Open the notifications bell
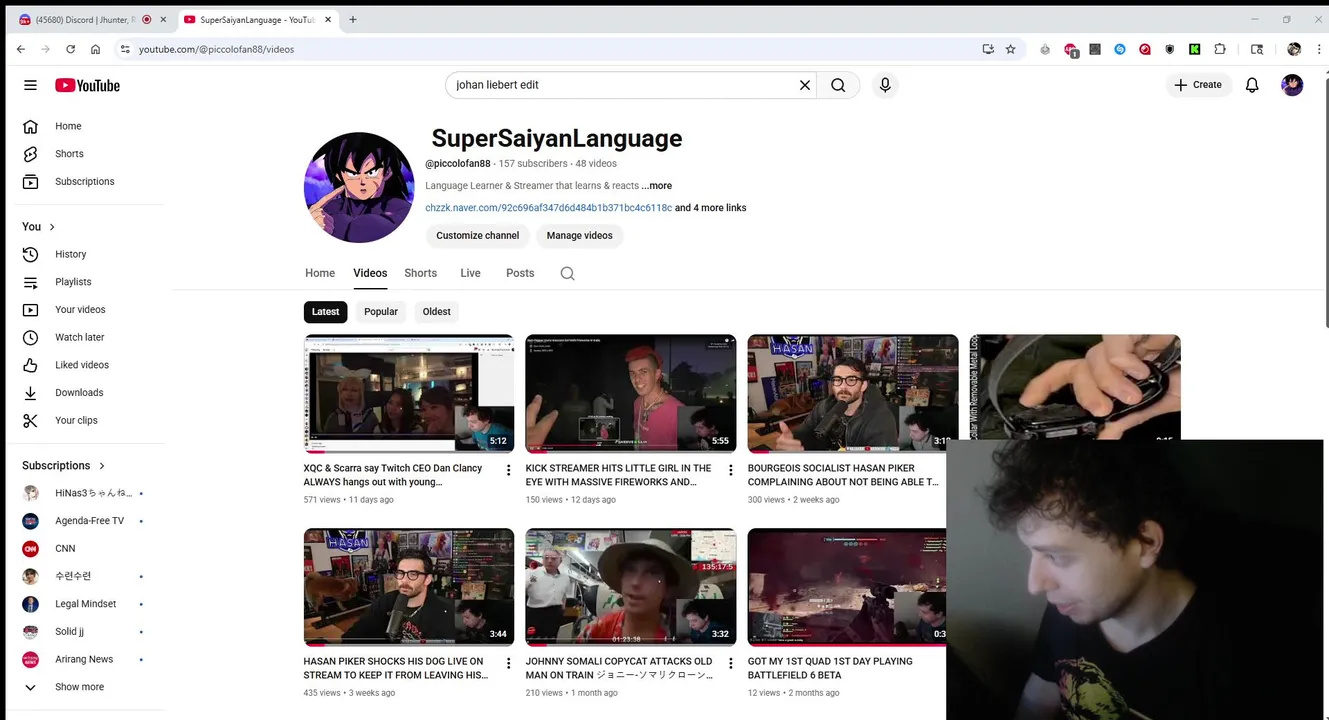This screenshot has width=1329, height=720. 1252,85
